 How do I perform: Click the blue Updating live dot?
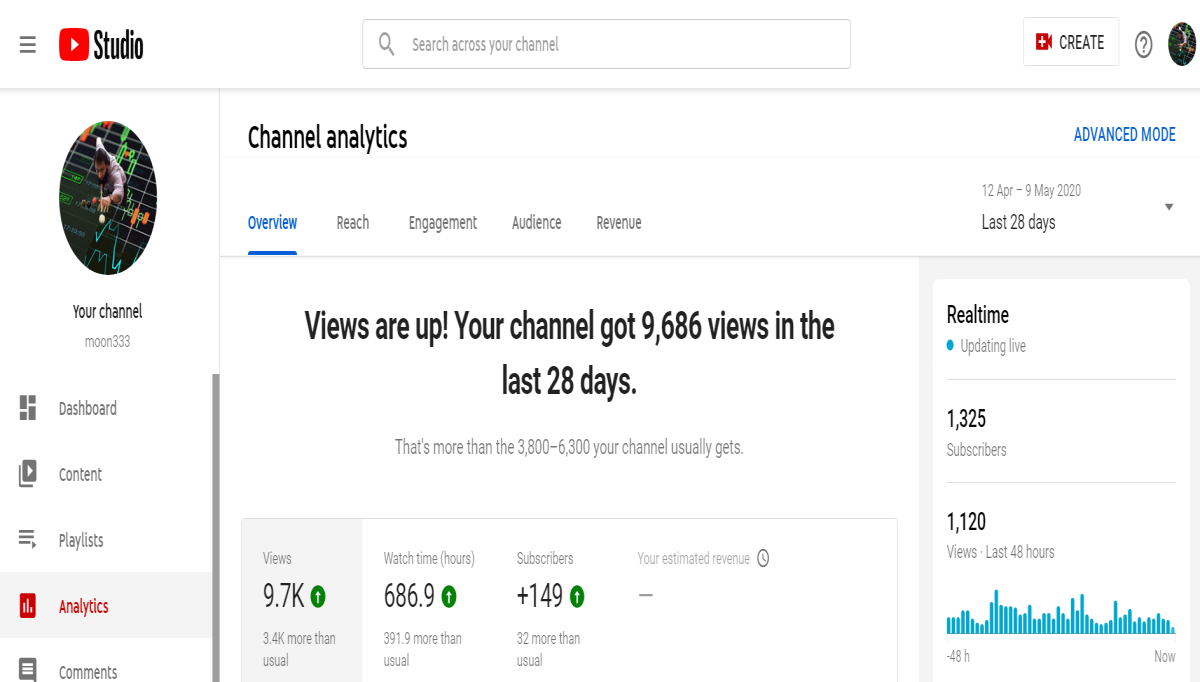coord(950,346)
